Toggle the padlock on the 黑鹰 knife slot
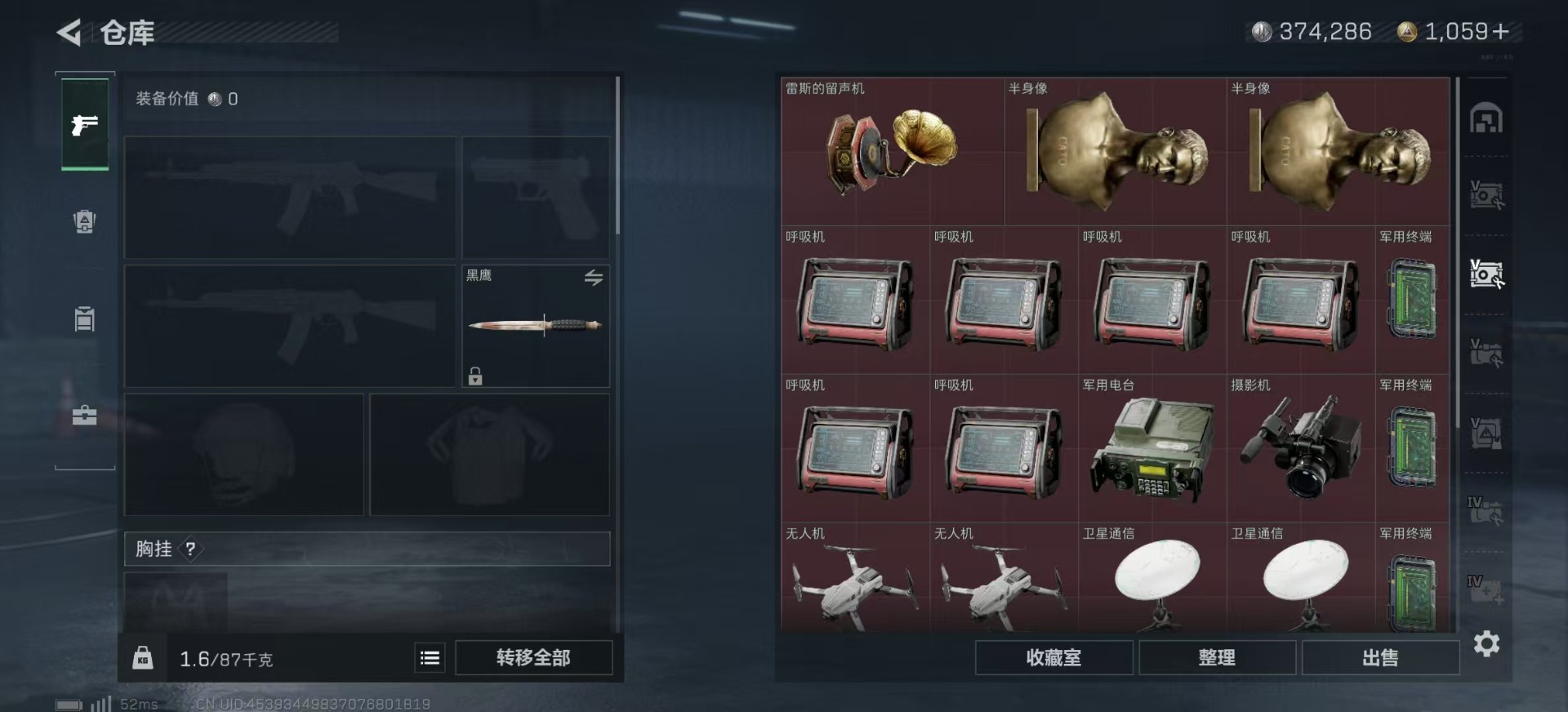 475,376
